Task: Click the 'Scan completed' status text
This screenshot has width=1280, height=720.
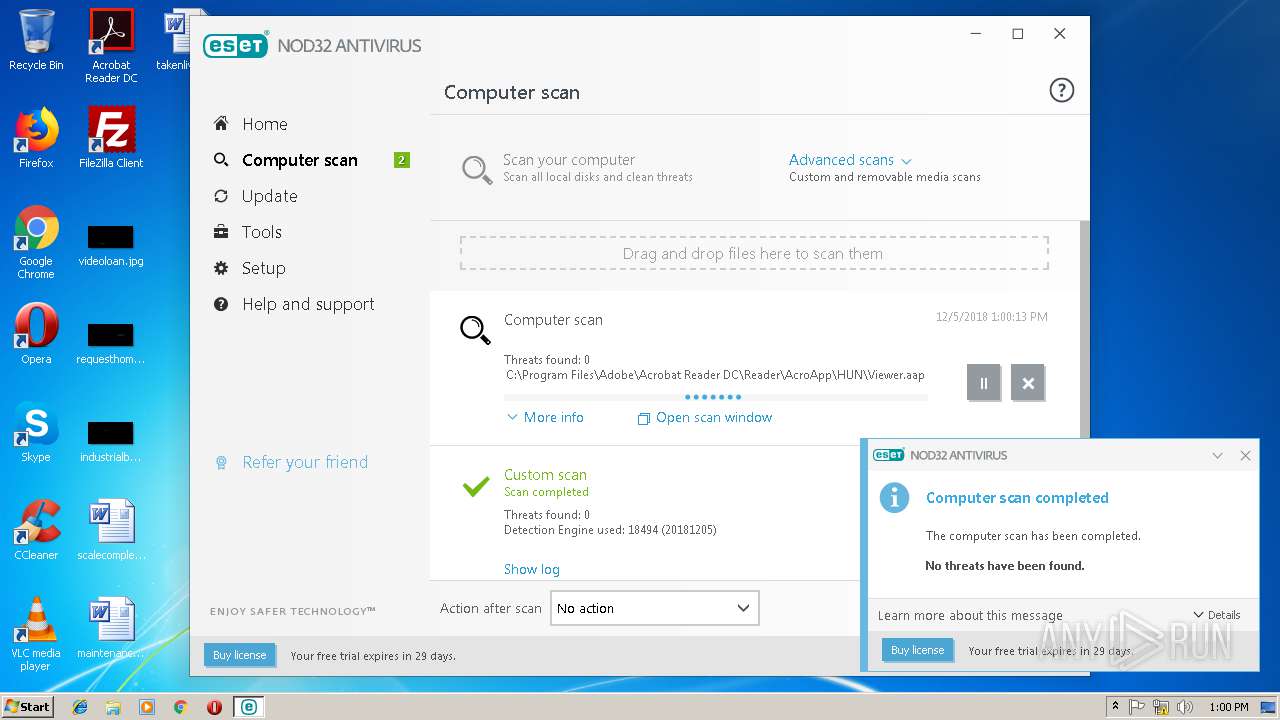Action: pyautogui.click(x=546, y=492)
